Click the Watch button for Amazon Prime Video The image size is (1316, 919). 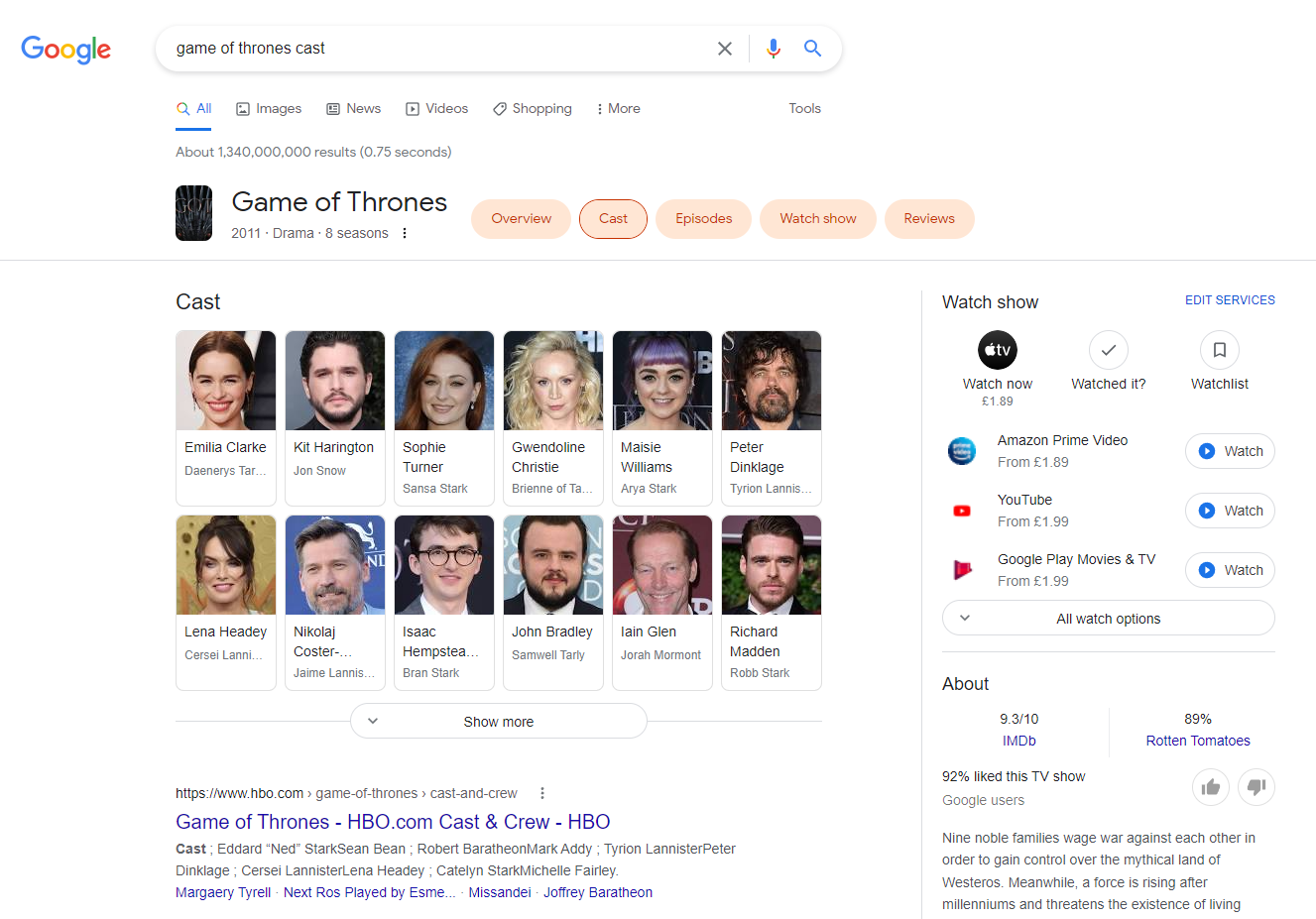coord(1230,450)
